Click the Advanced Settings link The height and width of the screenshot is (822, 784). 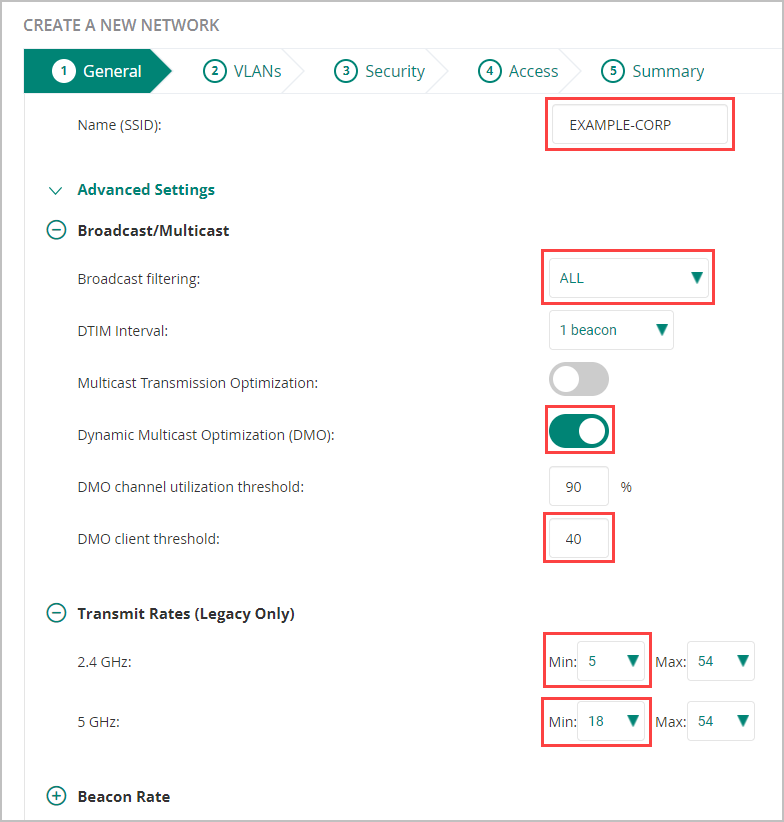point(146,190)
